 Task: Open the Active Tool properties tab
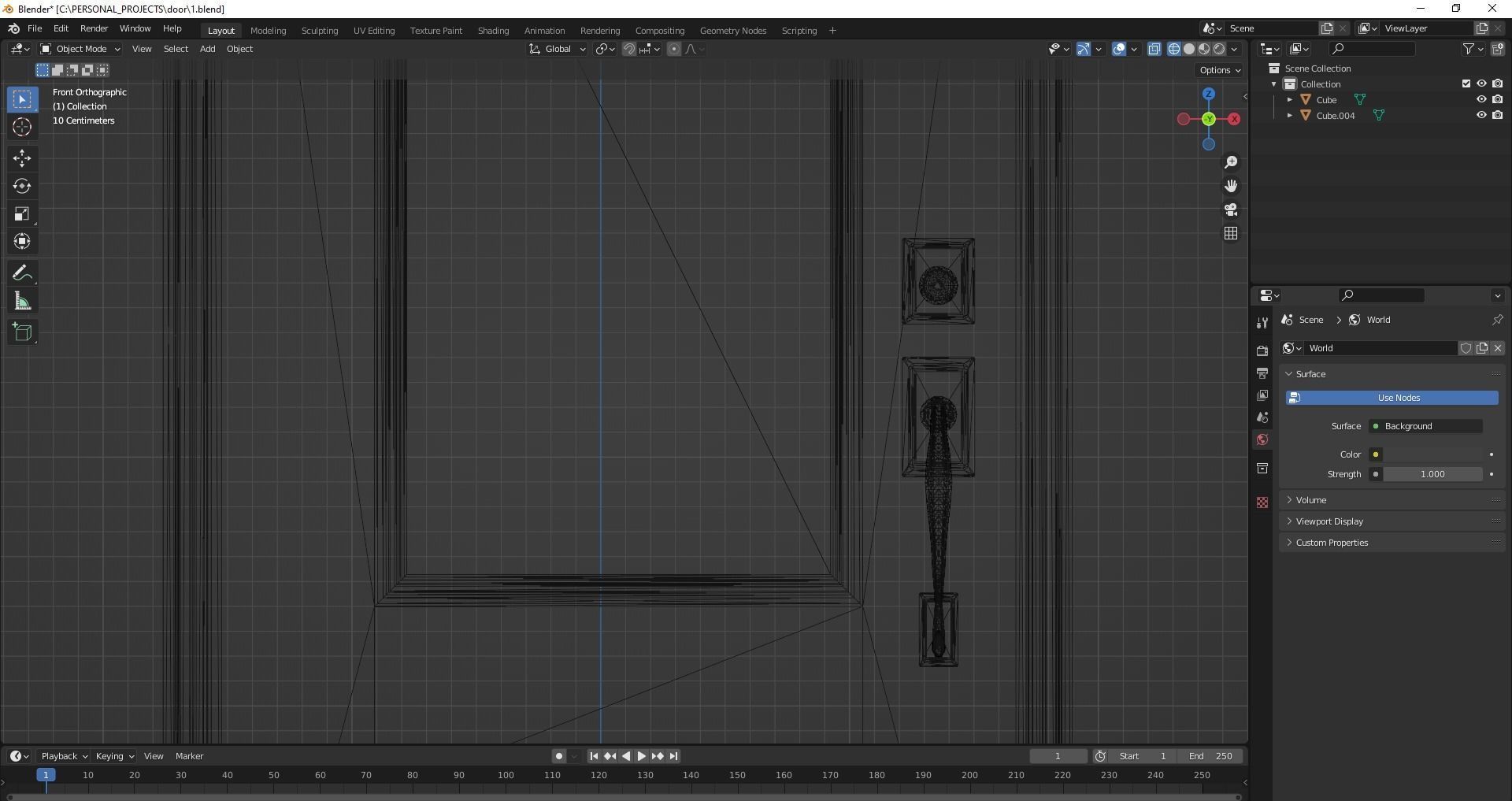click(x=1262, y=322)
